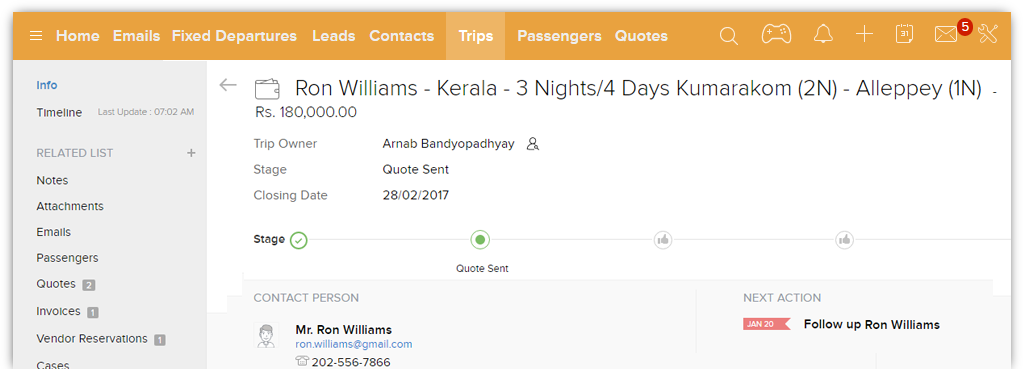
Task: Open the calendar icon
Action: click(x=904, y=35)
